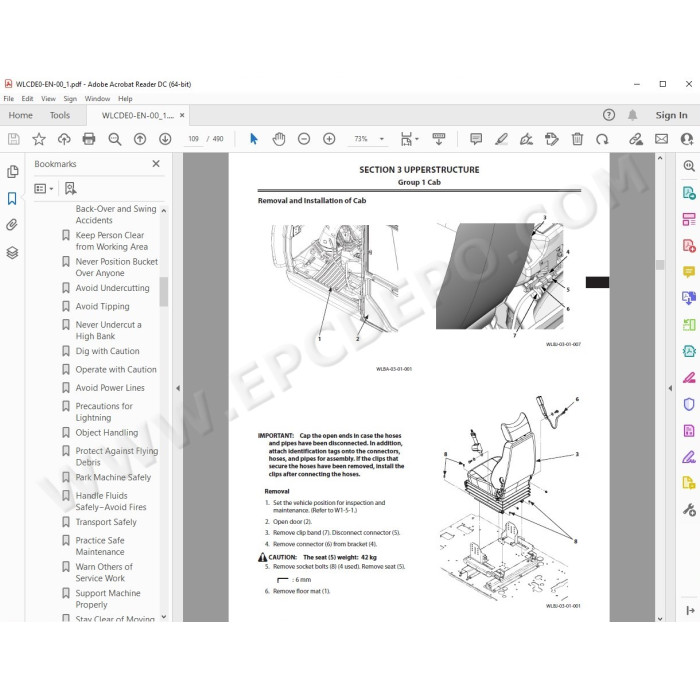The width and height of the screenshot is (700, 700).
Task: Zoom in with plus icon
Action: pyautogui.click(x=329, y=139)
